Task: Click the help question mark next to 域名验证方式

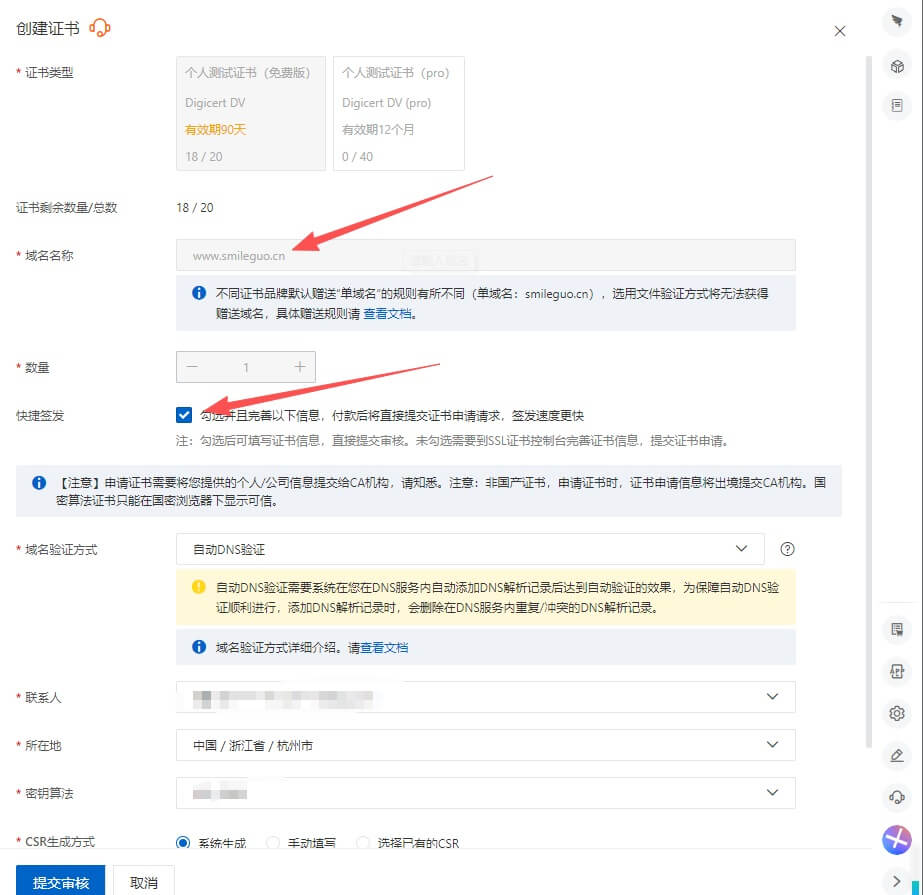Action: (787, 549)
